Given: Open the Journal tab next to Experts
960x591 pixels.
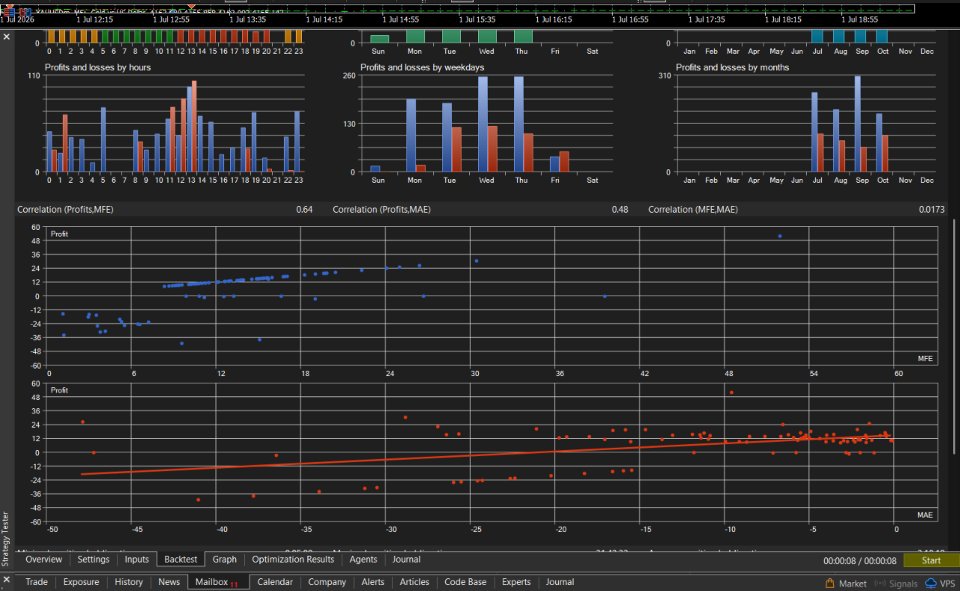Looking at the screenshot, I should 560,582.
